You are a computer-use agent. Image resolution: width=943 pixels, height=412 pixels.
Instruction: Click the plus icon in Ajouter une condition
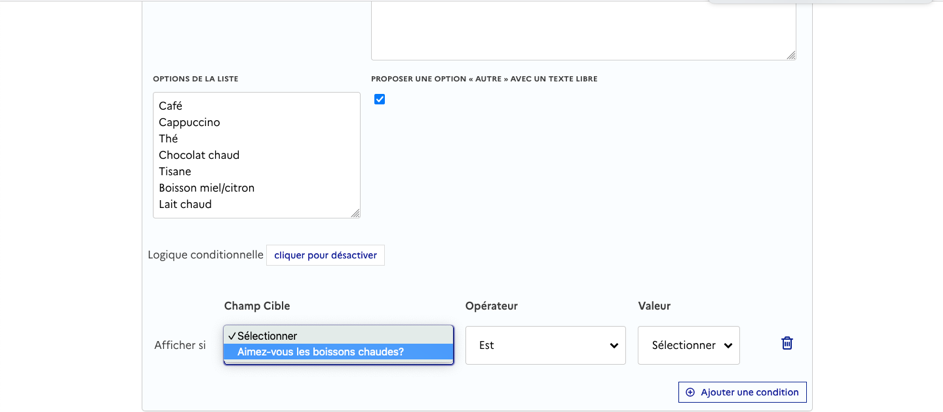pyautogui.click(x=690, y=392)
